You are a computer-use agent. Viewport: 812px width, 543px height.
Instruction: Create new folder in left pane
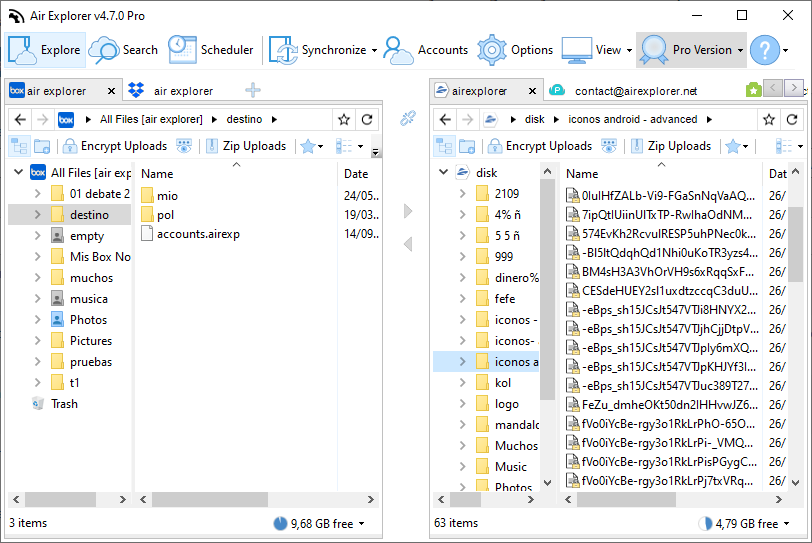click(42, 146)
